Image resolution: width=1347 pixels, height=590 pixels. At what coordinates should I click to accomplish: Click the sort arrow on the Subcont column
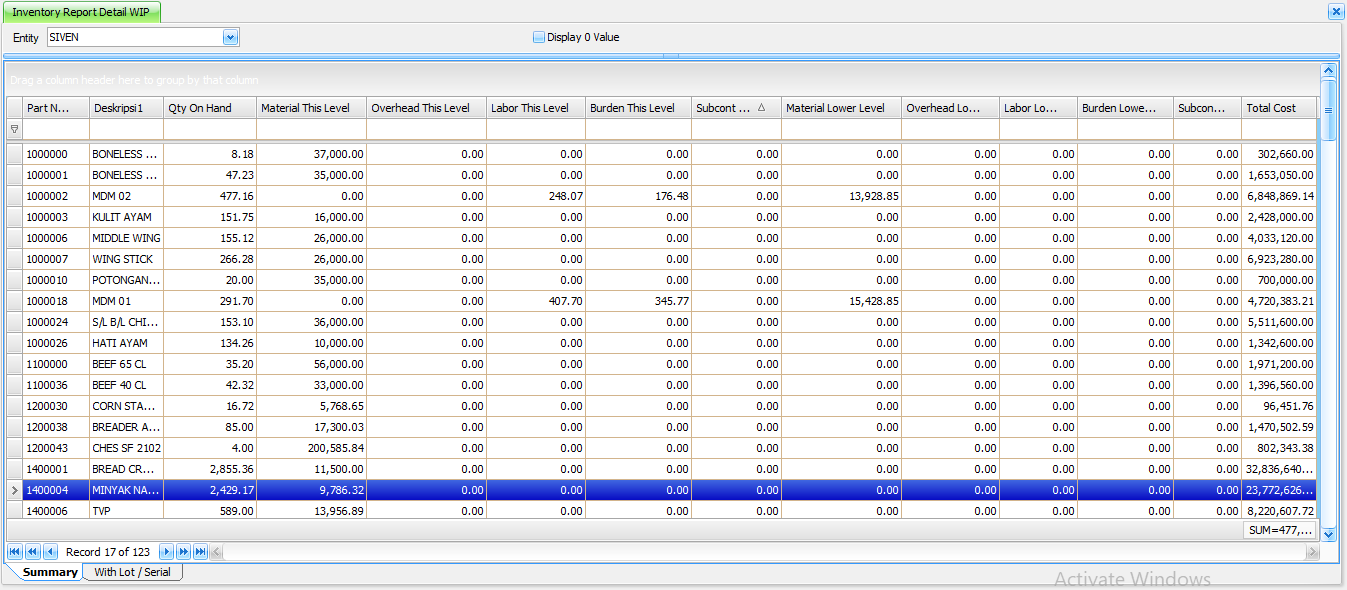click(761, 107)
